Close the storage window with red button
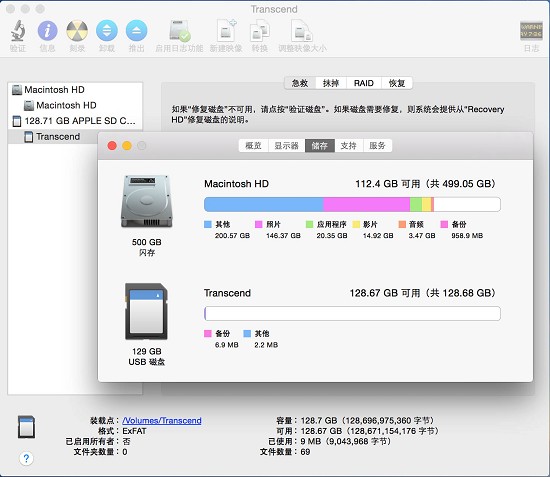 [x=112, y=146]
